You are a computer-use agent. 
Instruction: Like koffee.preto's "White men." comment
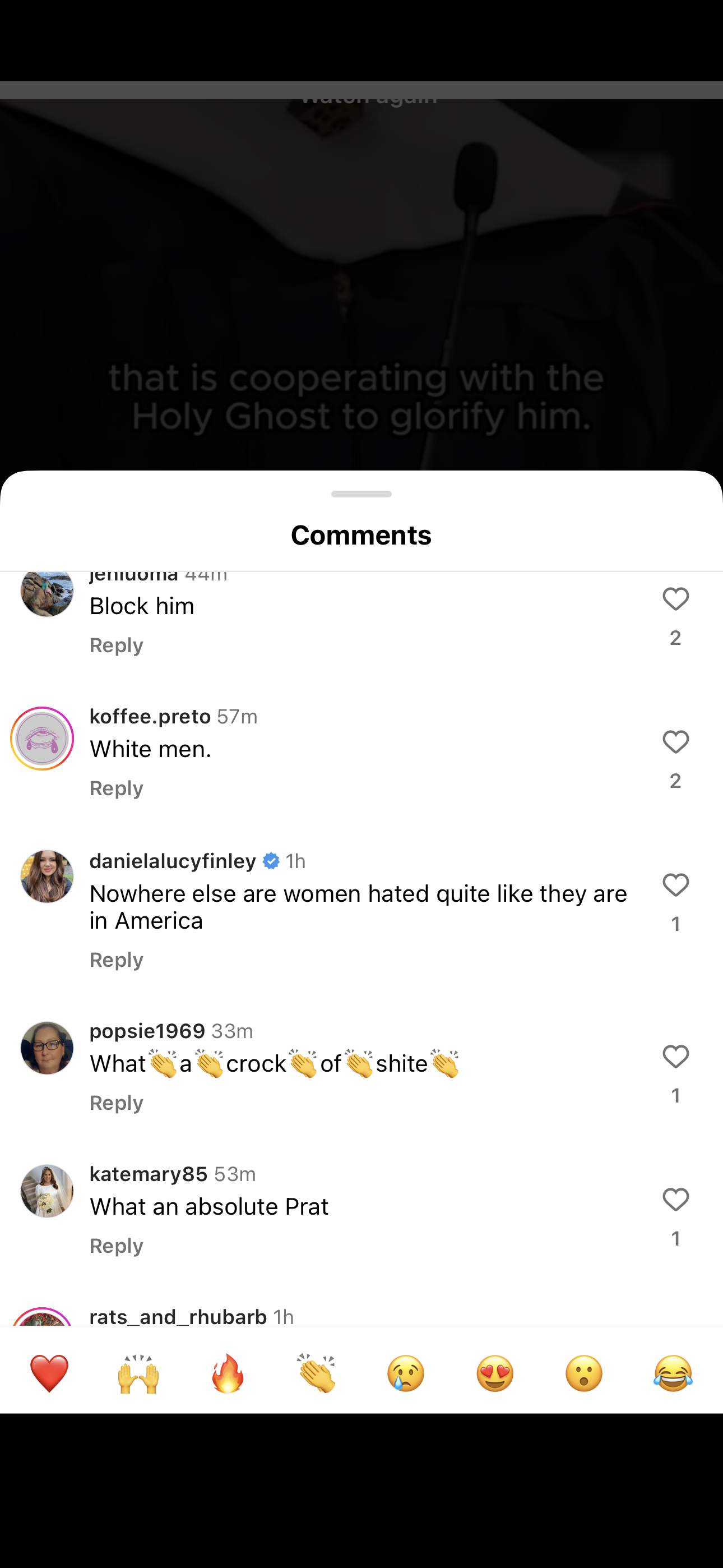click(675, 743)
